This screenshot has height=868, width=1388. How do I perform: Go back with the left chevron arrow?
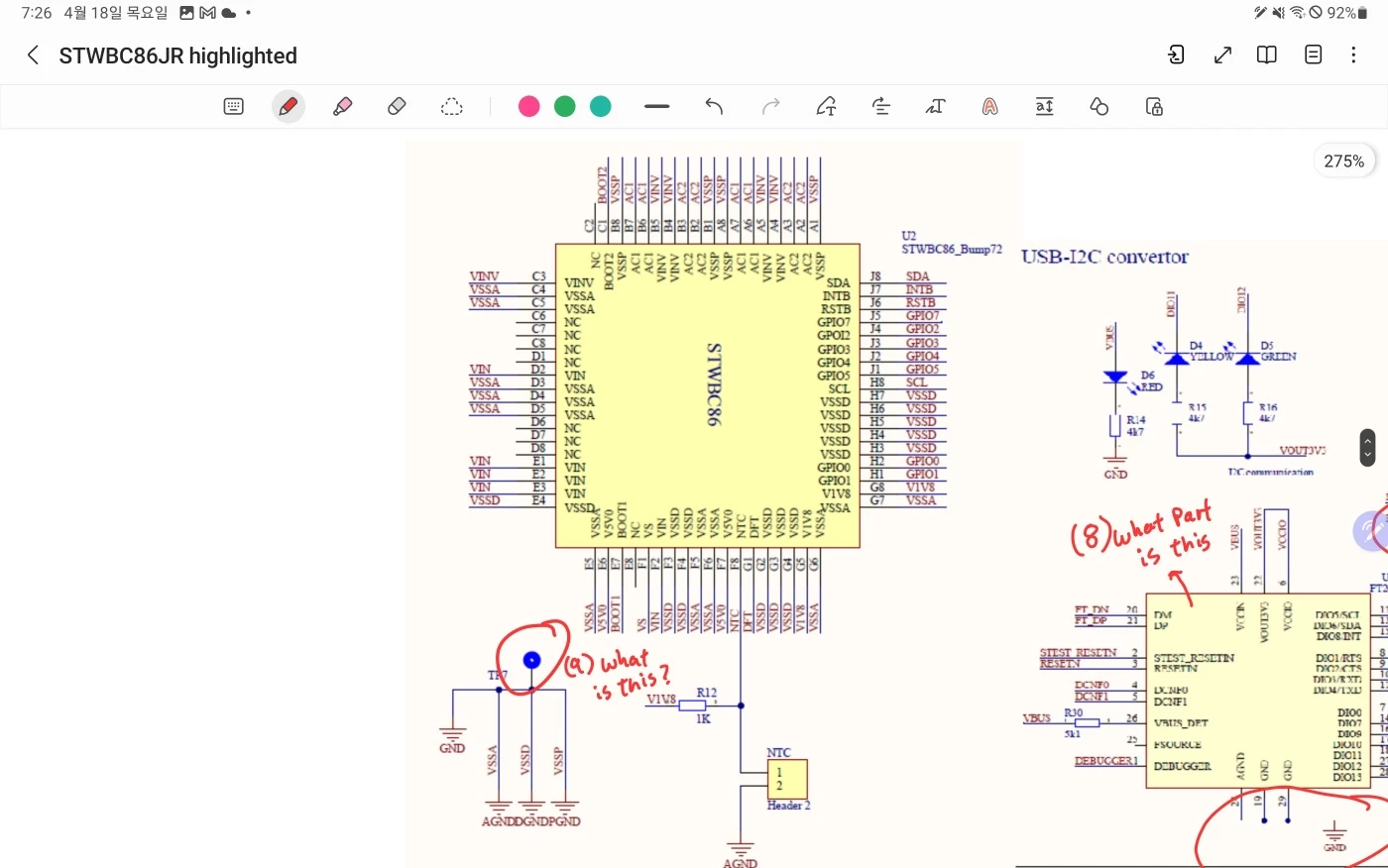33,55
